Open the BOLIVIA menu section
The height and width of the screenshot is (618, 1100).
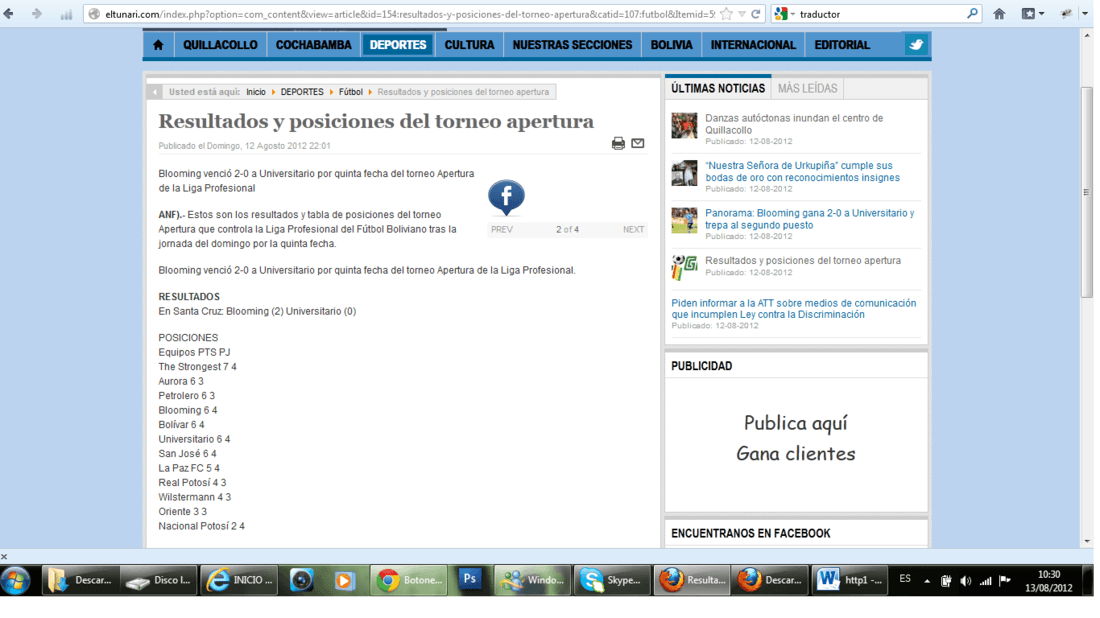671,45
